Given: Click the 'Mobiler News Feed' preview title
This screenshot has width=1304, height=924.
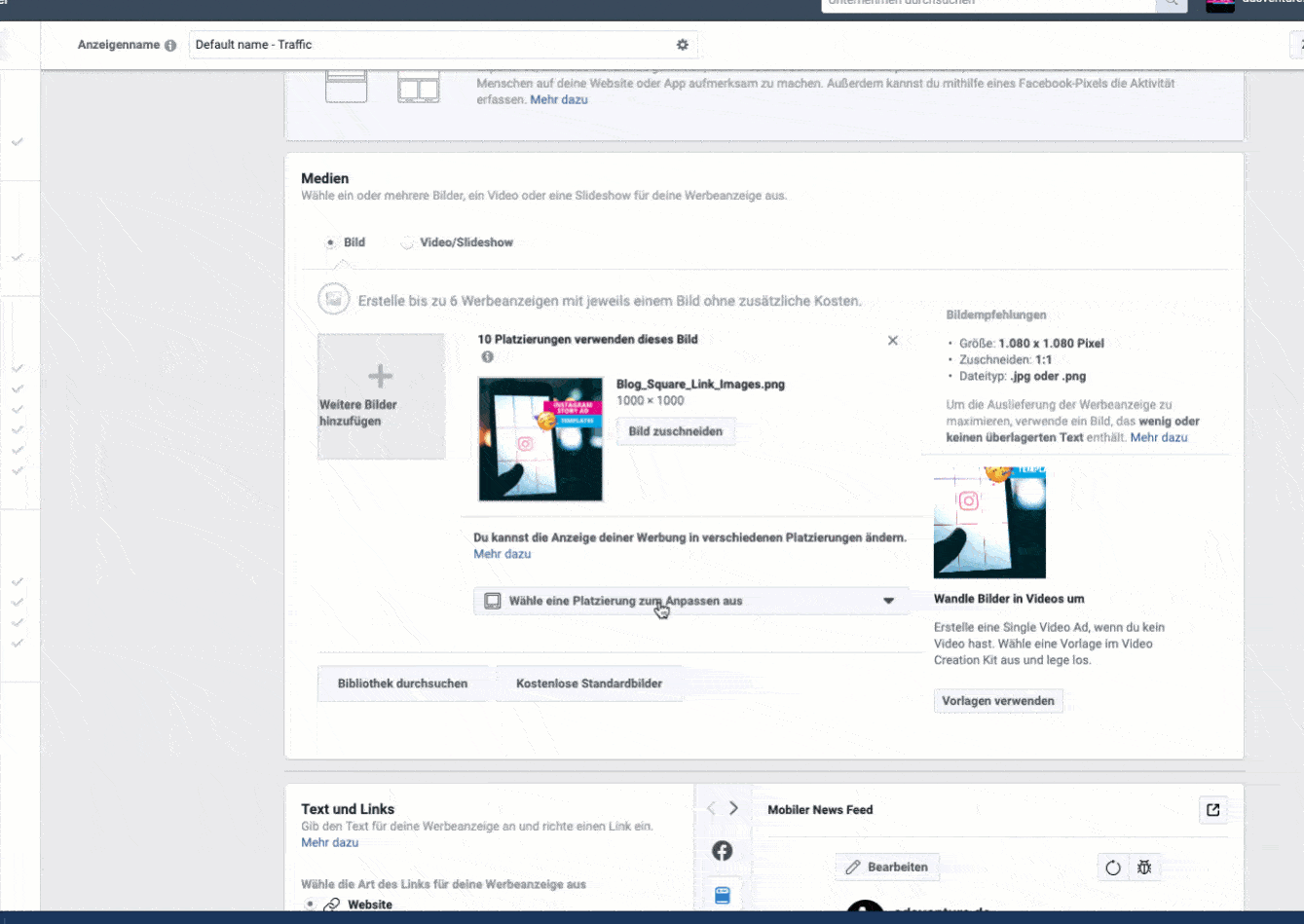Looking at the screenshot, I should point(820,809).
